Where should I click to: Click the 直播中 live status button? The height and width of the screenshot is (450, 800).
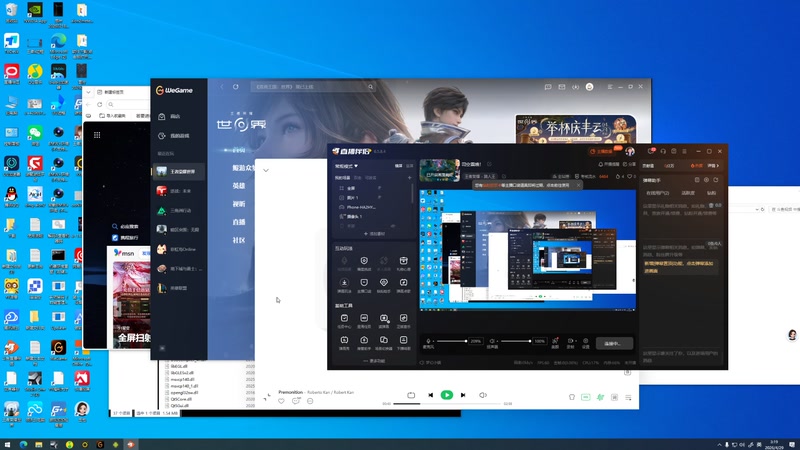click(614, 343)
